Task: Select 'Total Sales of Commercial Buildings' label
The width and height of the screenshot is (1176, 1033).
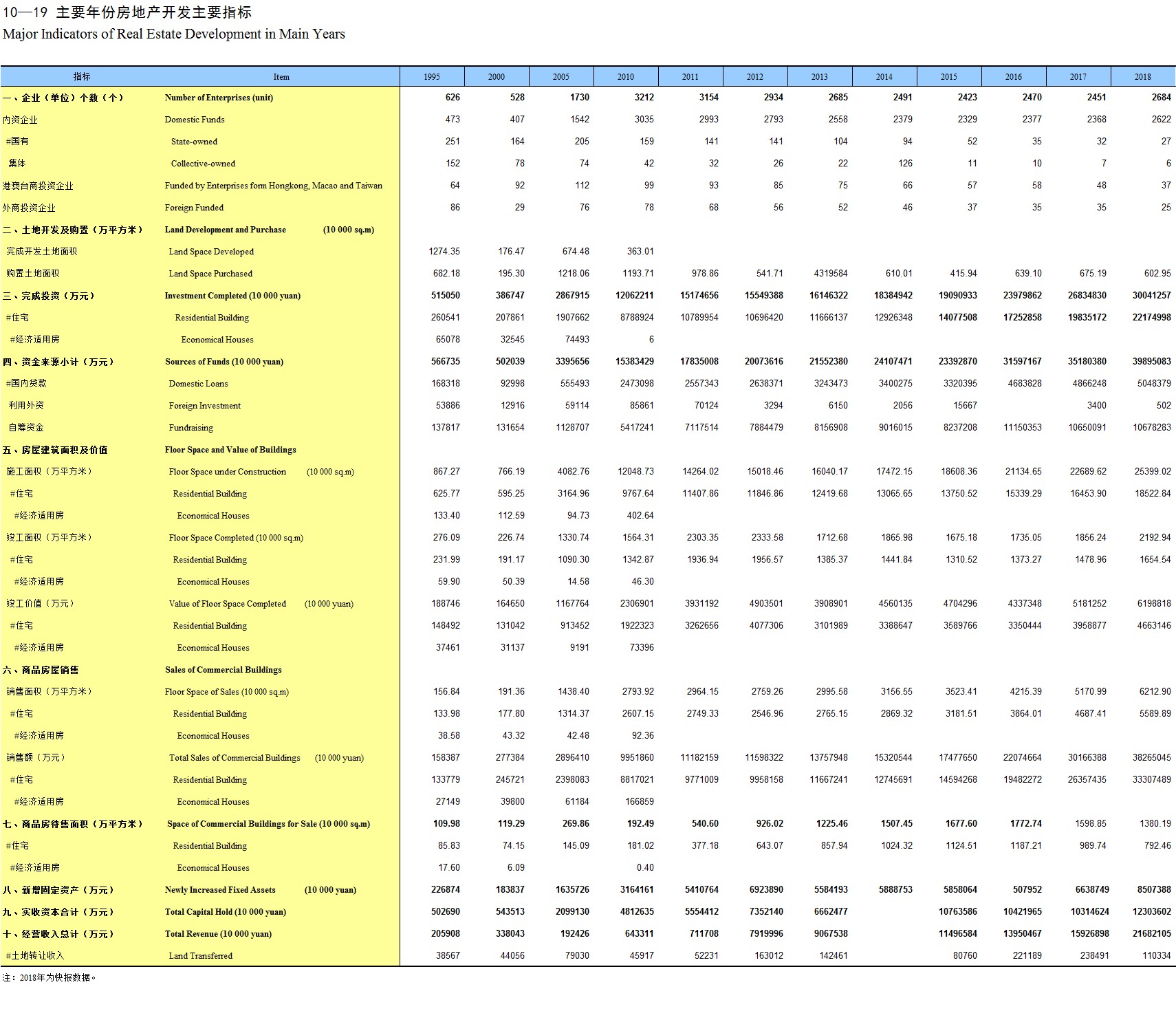Action: (x=235, y=758)
